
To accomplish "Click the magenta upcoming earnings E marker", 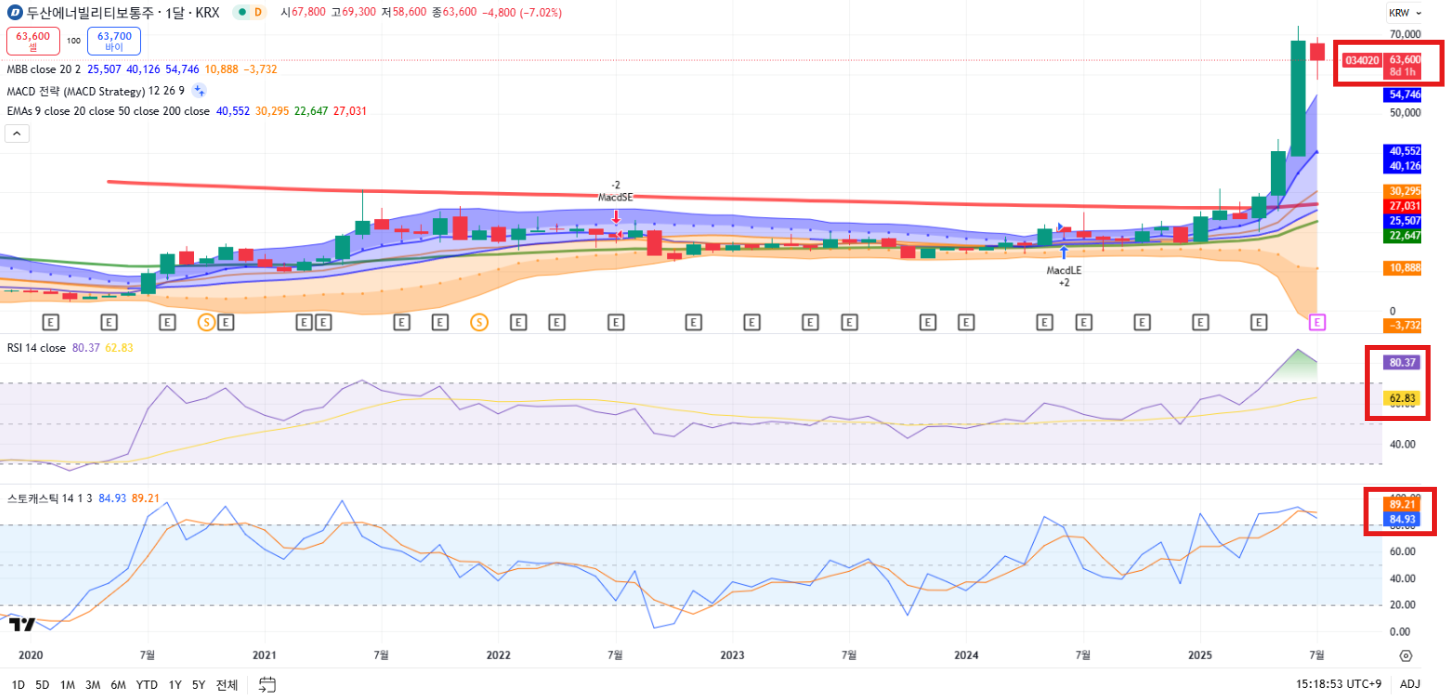I will 1318,322.
